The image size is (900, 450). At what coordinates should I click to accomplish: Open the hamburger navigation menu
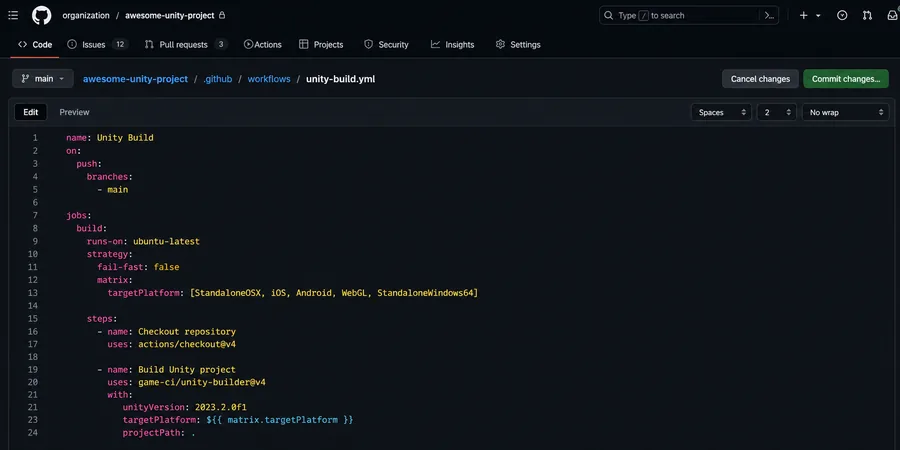13,15
